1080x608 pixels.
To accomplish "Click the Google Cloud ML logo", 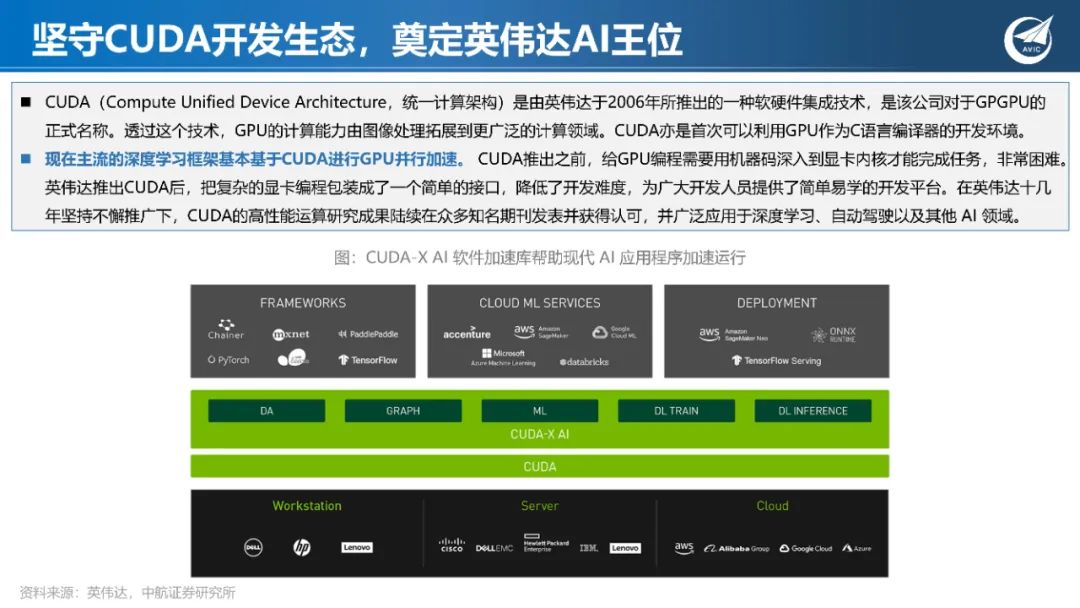I will [614, 333].
